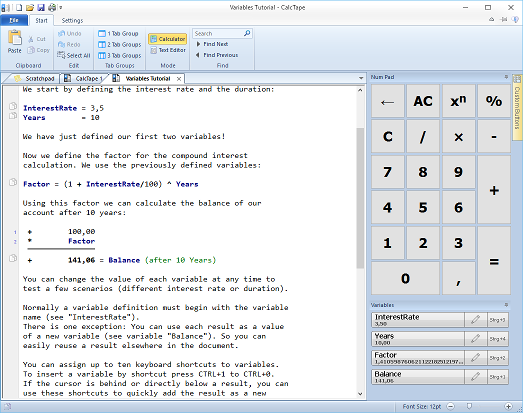523x413 pixels.
Task: Toggle the Variables panel pin icon
Action: 506,305
